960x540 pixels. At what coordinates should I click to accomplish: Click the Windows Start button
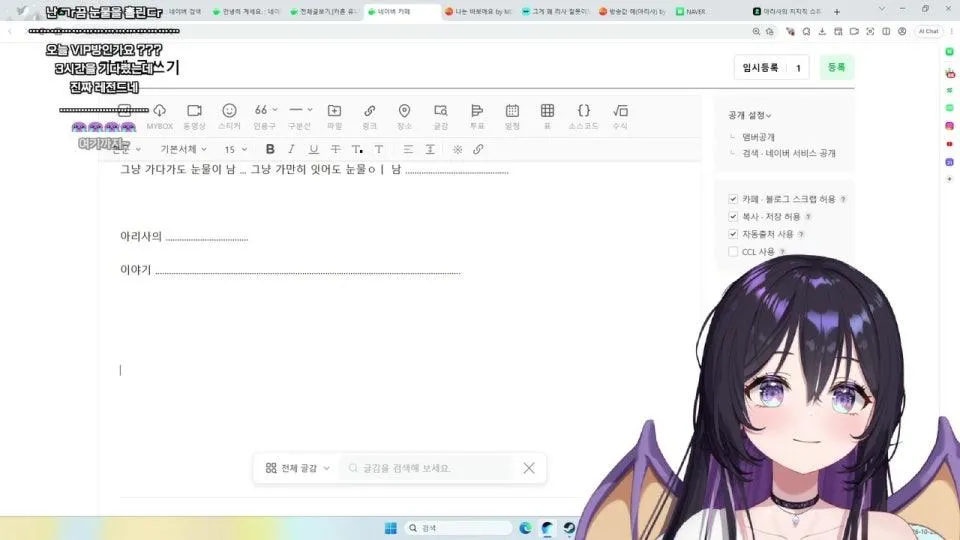[x=391, y=528]
